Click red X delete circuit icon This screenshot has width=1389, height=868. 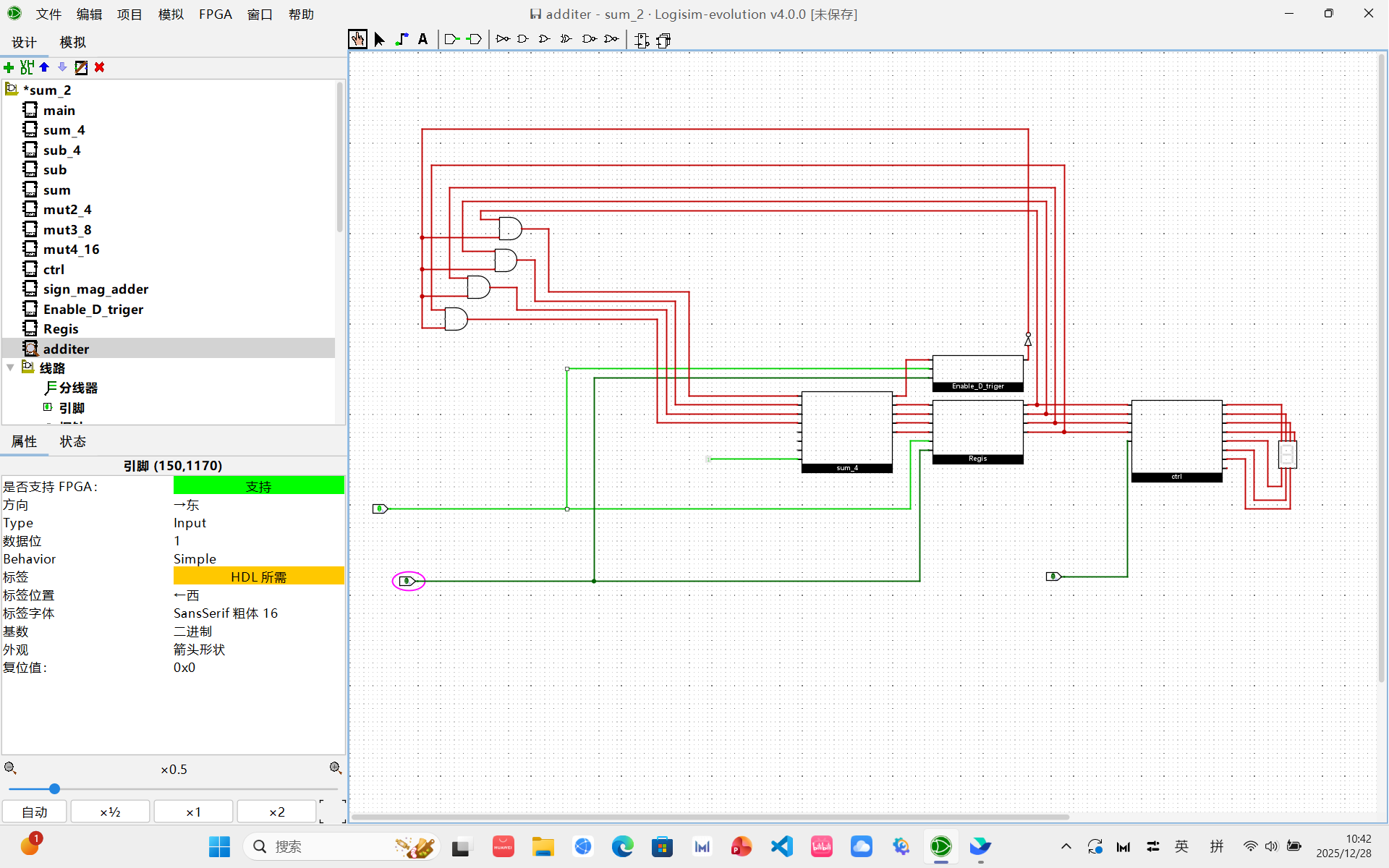(100, 67)
